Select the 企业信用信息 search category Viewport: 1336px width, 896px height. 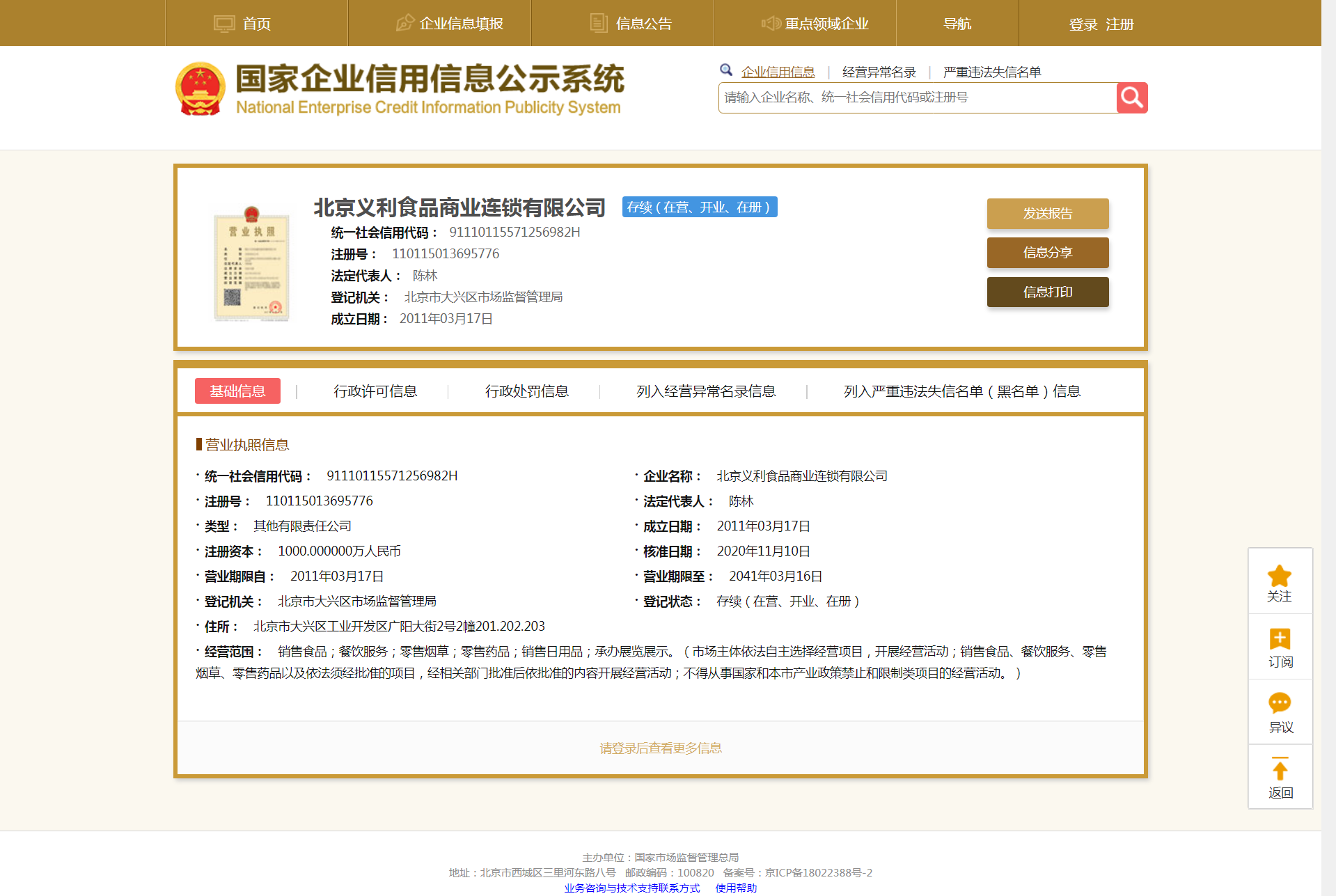pos(778,72)
